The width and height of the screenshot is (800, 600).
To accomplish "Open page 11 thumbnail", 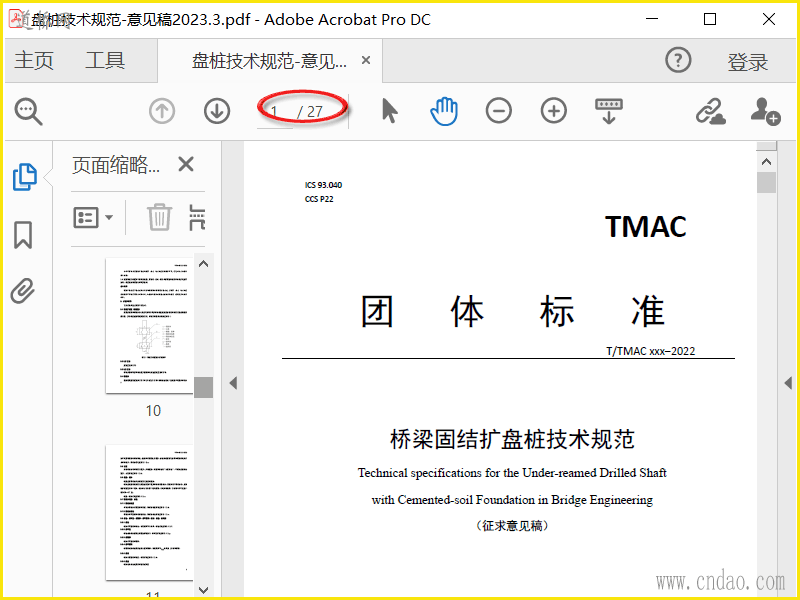I will point(149,512).
